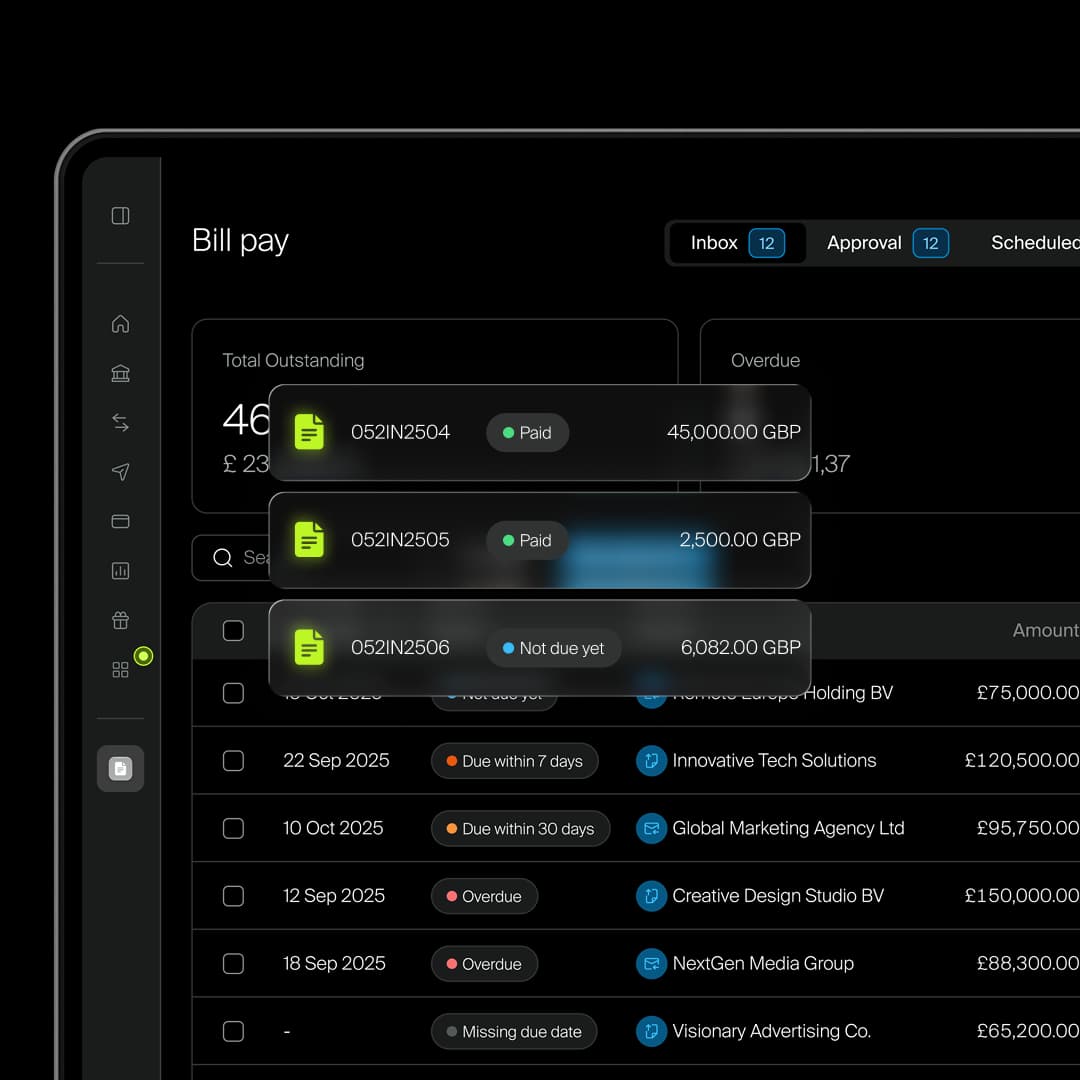
Task: Switch to the Inbox tab
Action: pos(737,243)
